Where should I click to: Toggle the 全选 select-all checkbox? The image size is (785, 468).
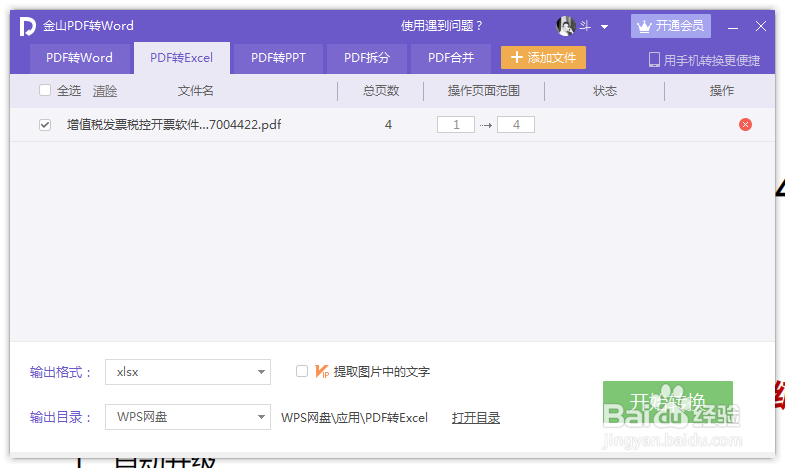pos(45,90)
